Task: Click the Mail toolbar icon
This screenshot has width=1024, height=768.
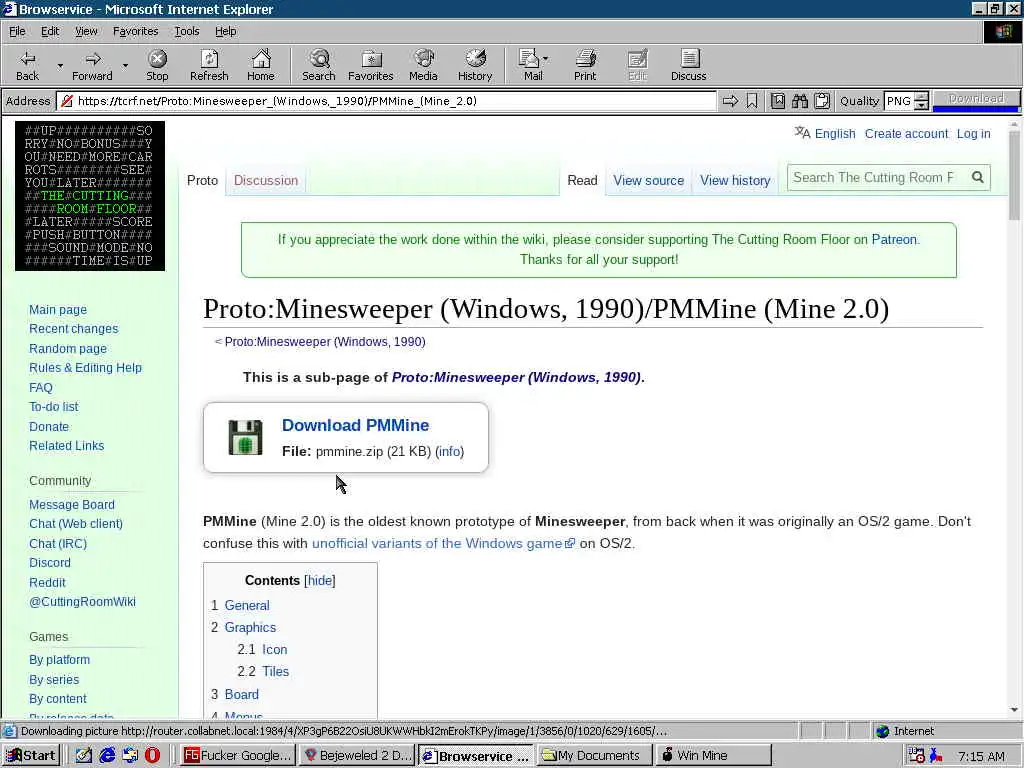Action: (x=529, y=59)
